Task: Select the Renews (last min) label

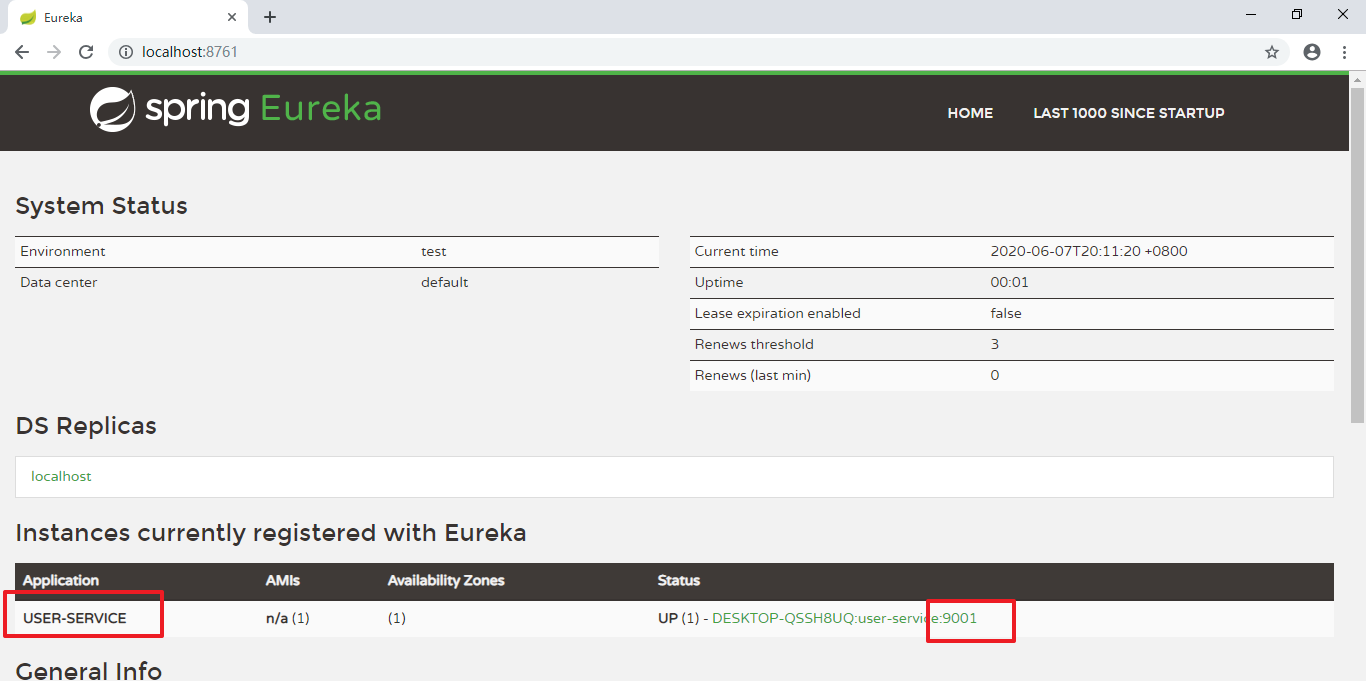Action: tap(753, 375)
